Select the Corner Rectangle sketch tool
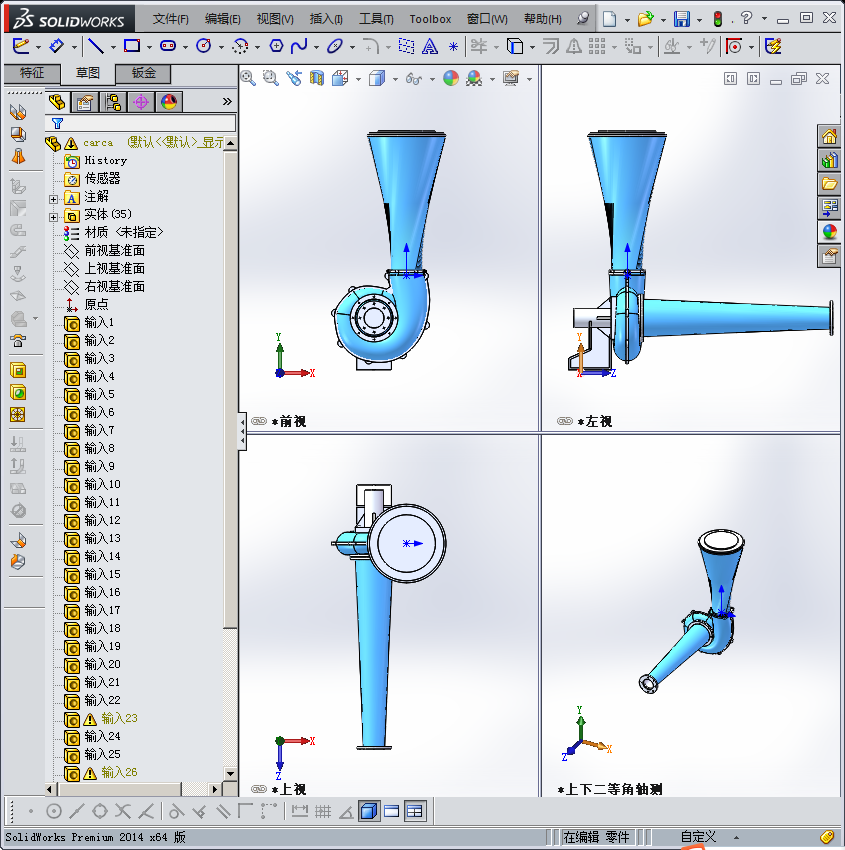Viewport: 845px width, 850px height. point(132,46)
